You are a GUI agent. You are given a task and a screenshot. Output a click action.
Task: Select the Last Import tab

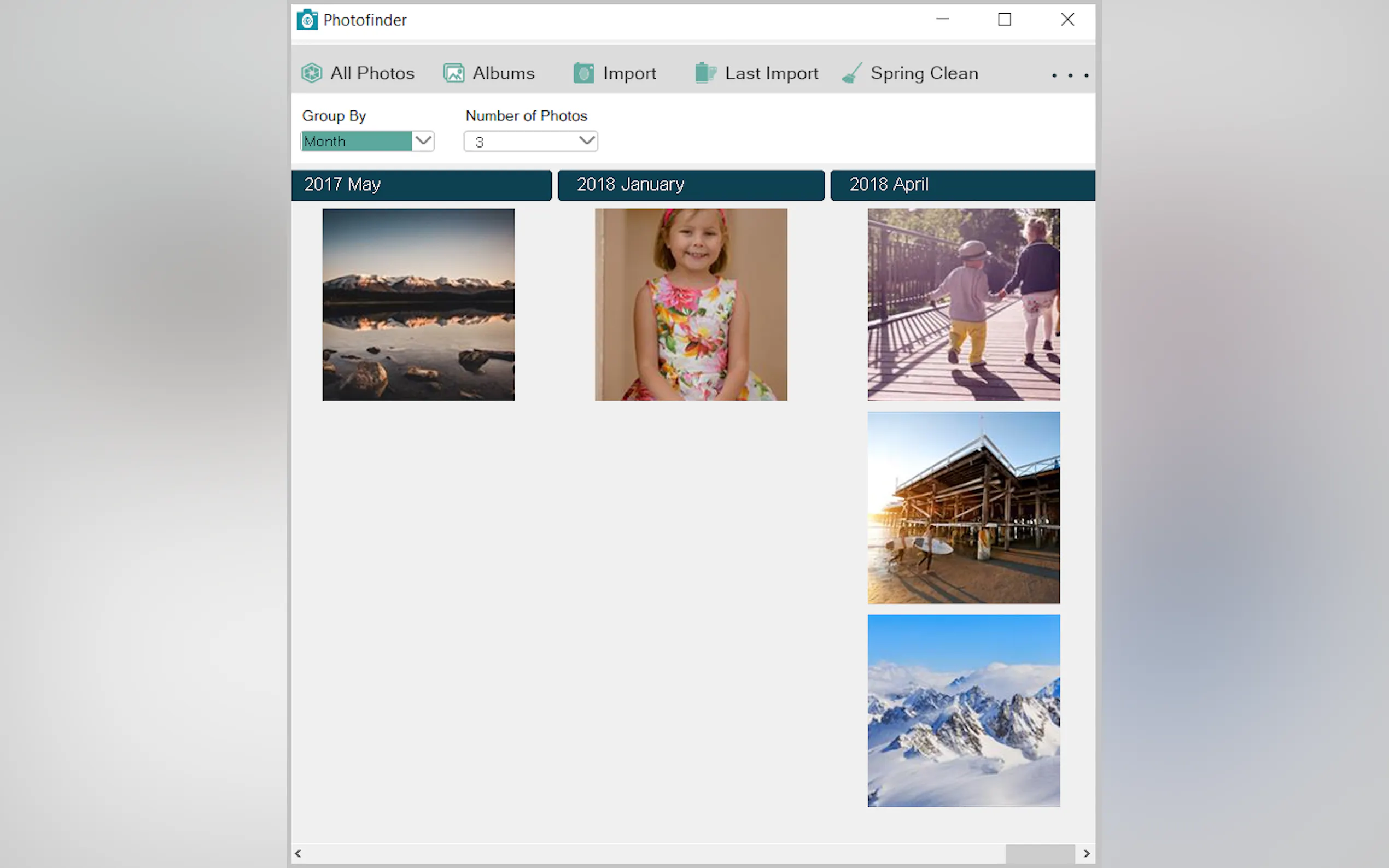pos(757,73)
